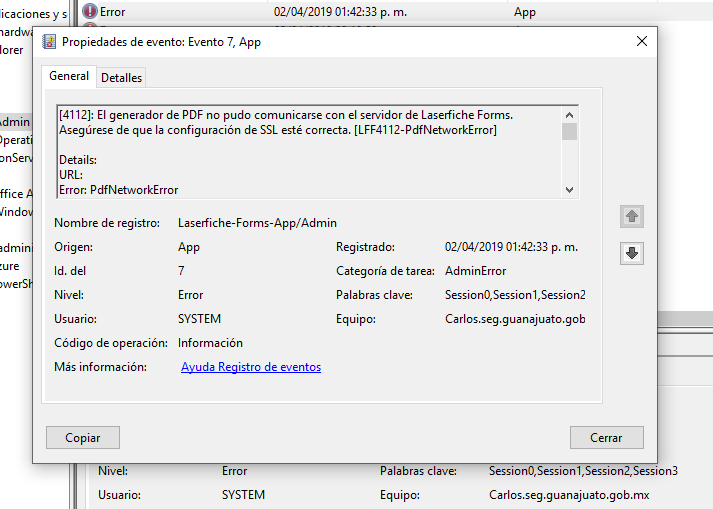
Task: Click the Laserfiche-Forms-App/Admin log name value
Action: click(257, 223)
